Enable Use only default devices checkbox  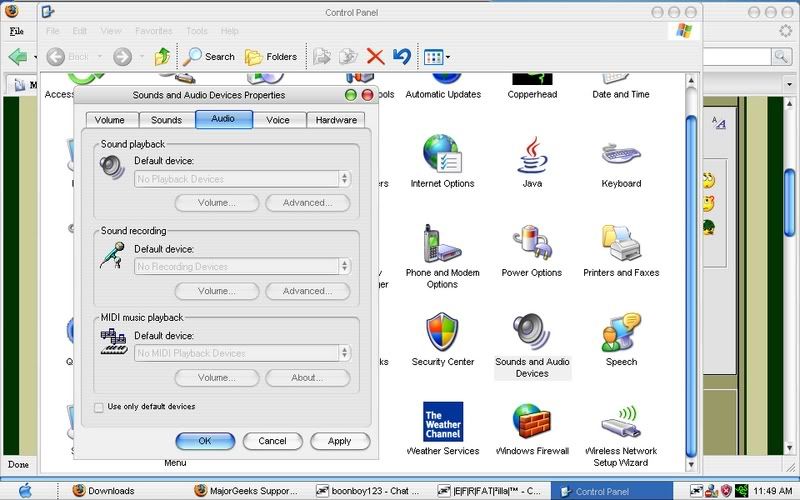[x=98, y=407]
